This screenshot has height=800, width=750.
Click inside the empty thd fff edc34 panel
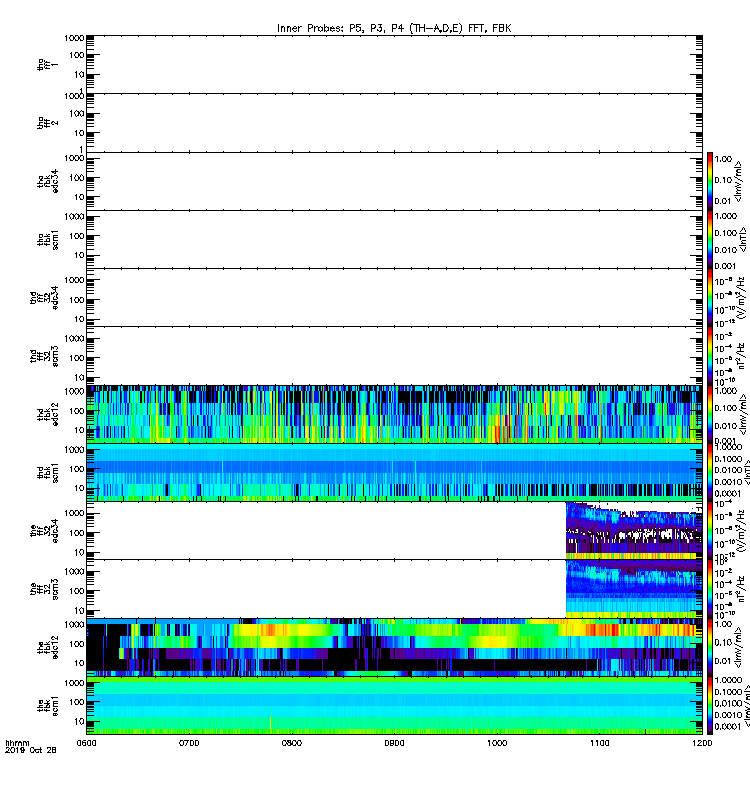(394, 298)
